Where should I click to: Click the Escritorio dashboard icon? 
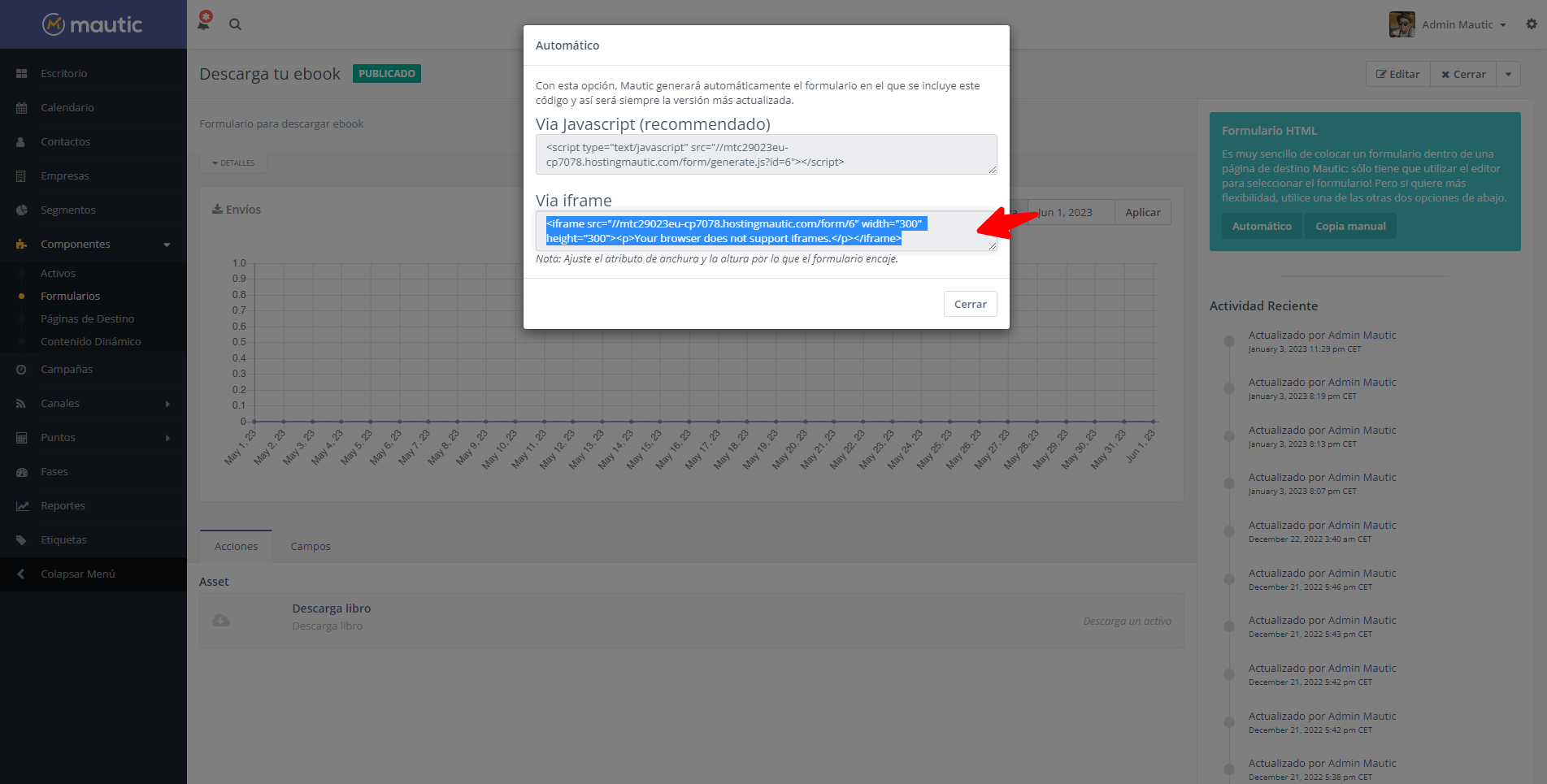point(21,74)
